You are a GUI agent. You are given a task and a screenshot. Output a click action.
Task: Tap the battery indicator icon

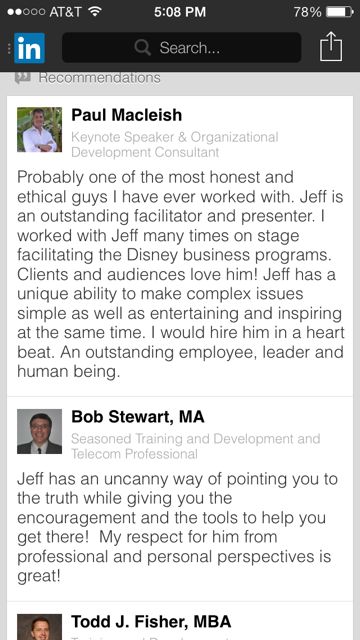[x=340, y=12]
